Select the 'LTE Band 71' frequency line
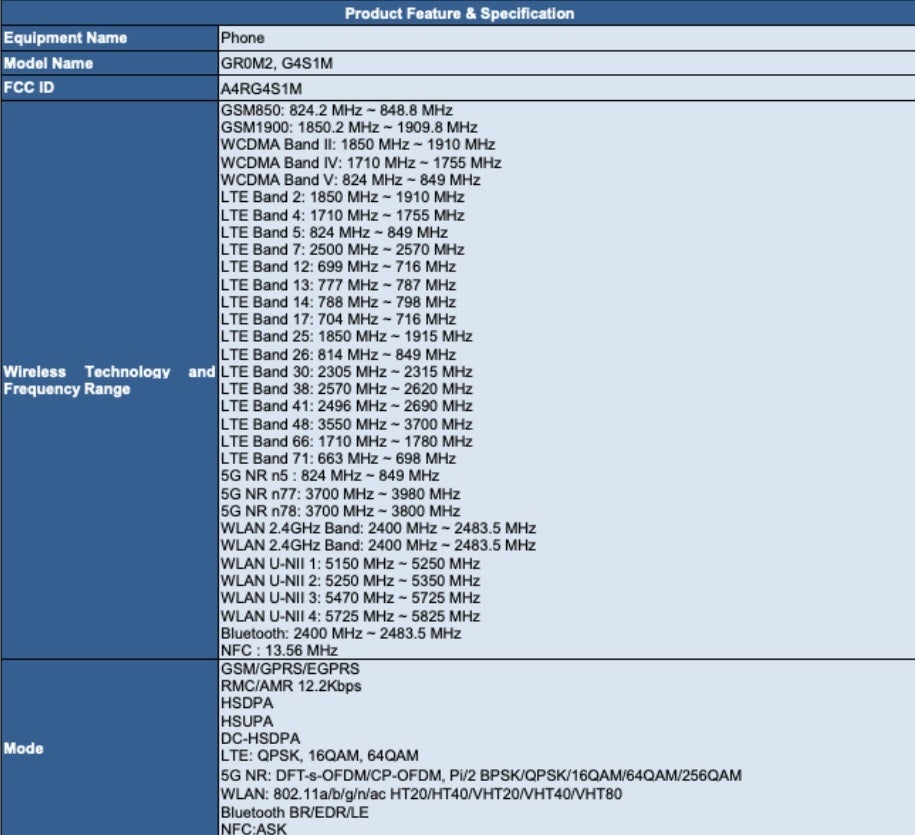 click(338, 458)
